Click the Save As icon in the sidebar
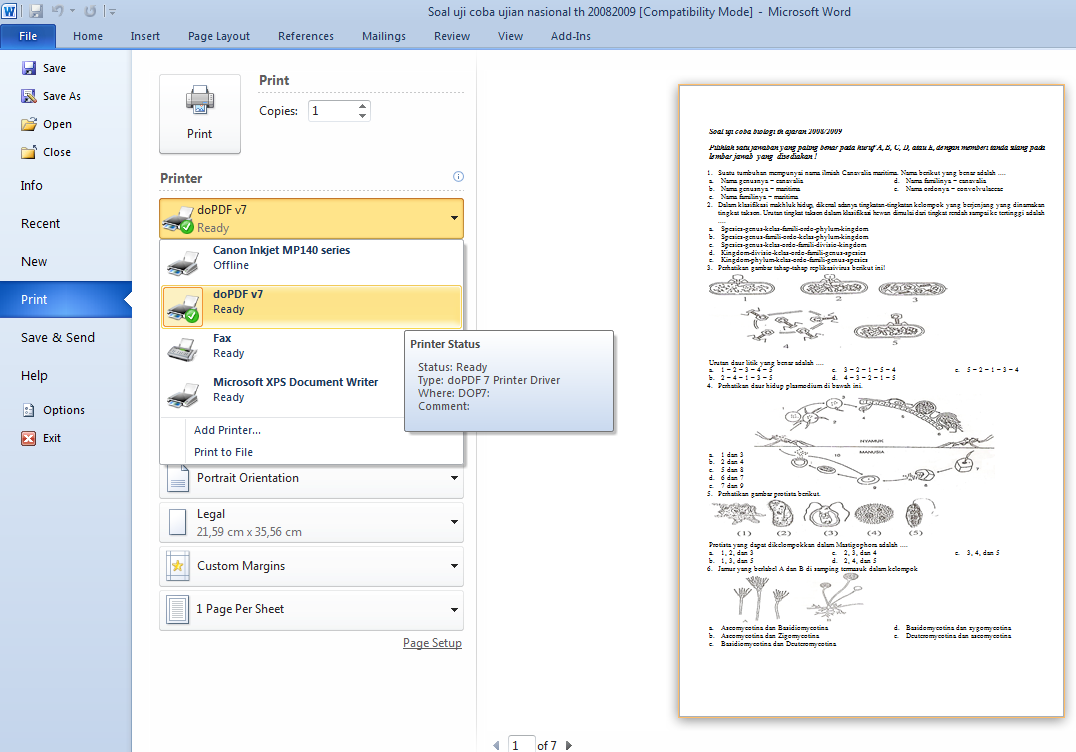 coord(29,96)
